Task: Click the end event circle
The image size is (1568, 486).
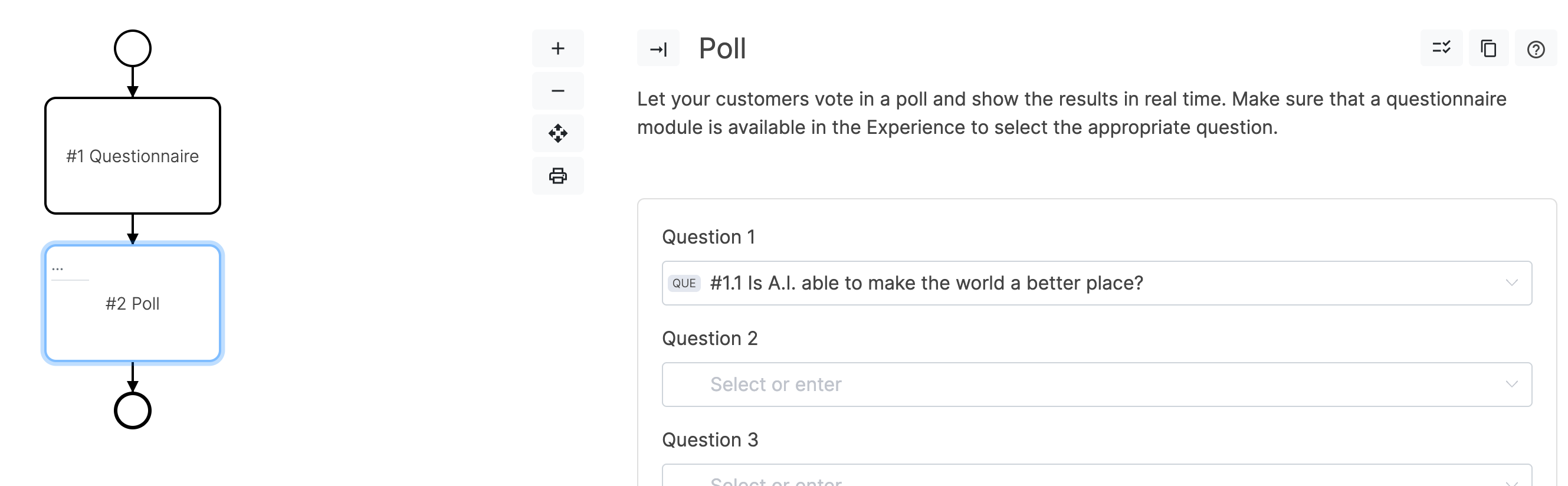Action: [133, 411]
